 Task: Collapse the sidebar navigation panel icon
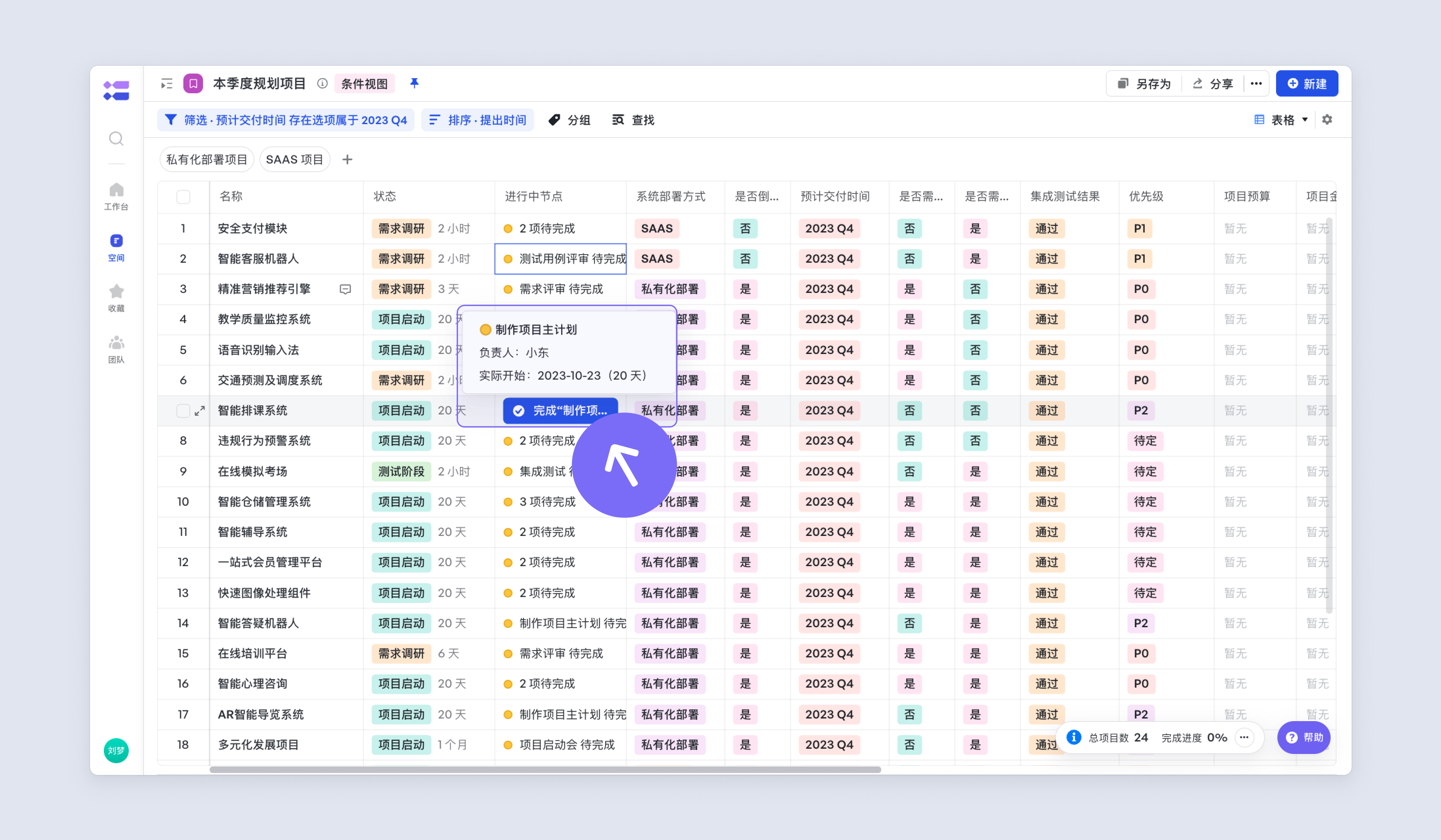(166, 84)
